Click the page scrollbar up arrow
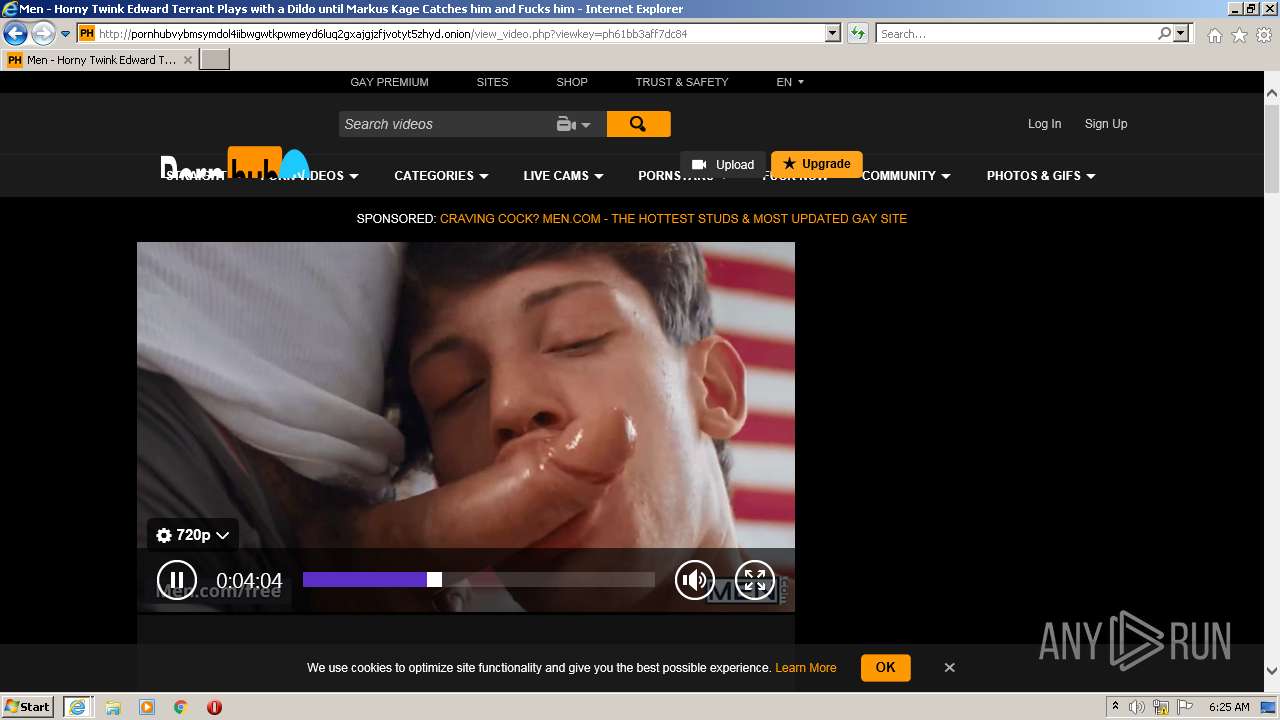Screen dimensions: 1280x720 pyautogui.click(x=1272, y=93)
